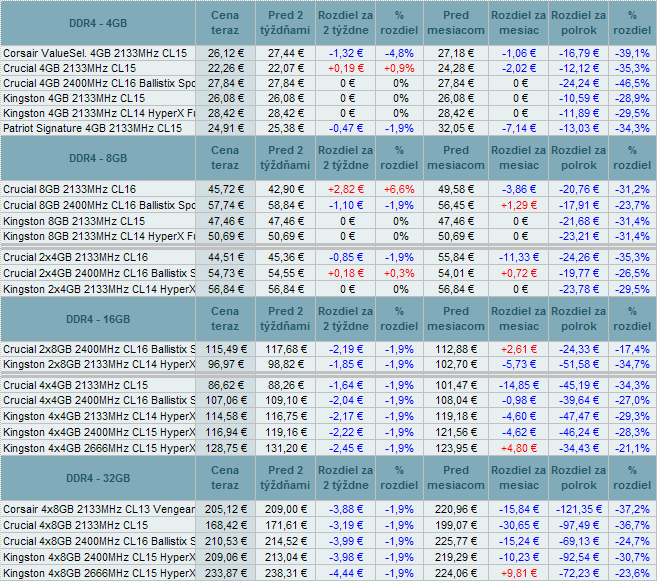The height and width of the screenshot is (581, 657).
Task: Click '-14,85 €' monthly difference cell
Action: pyautogui.click(x=519, y=385)
